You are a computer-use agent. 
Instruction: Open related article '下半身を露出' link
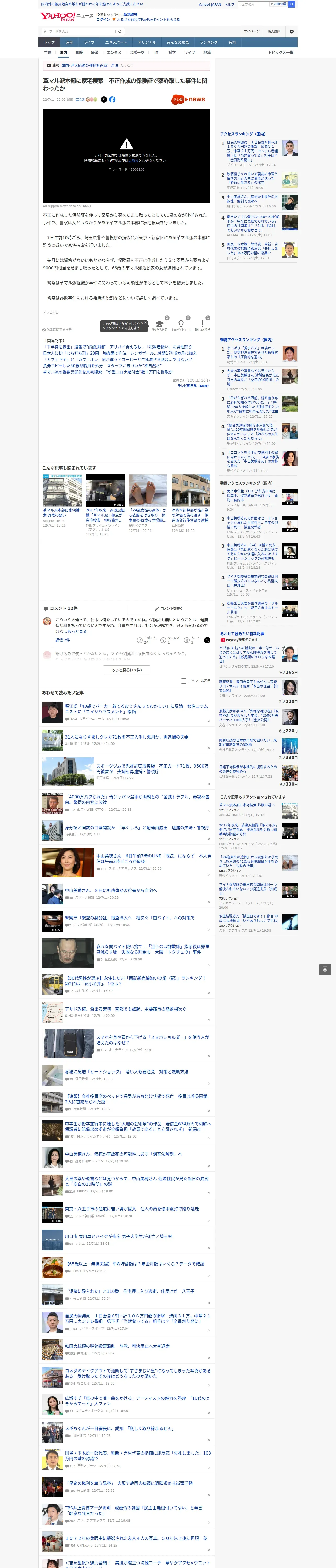pos(117,347)
